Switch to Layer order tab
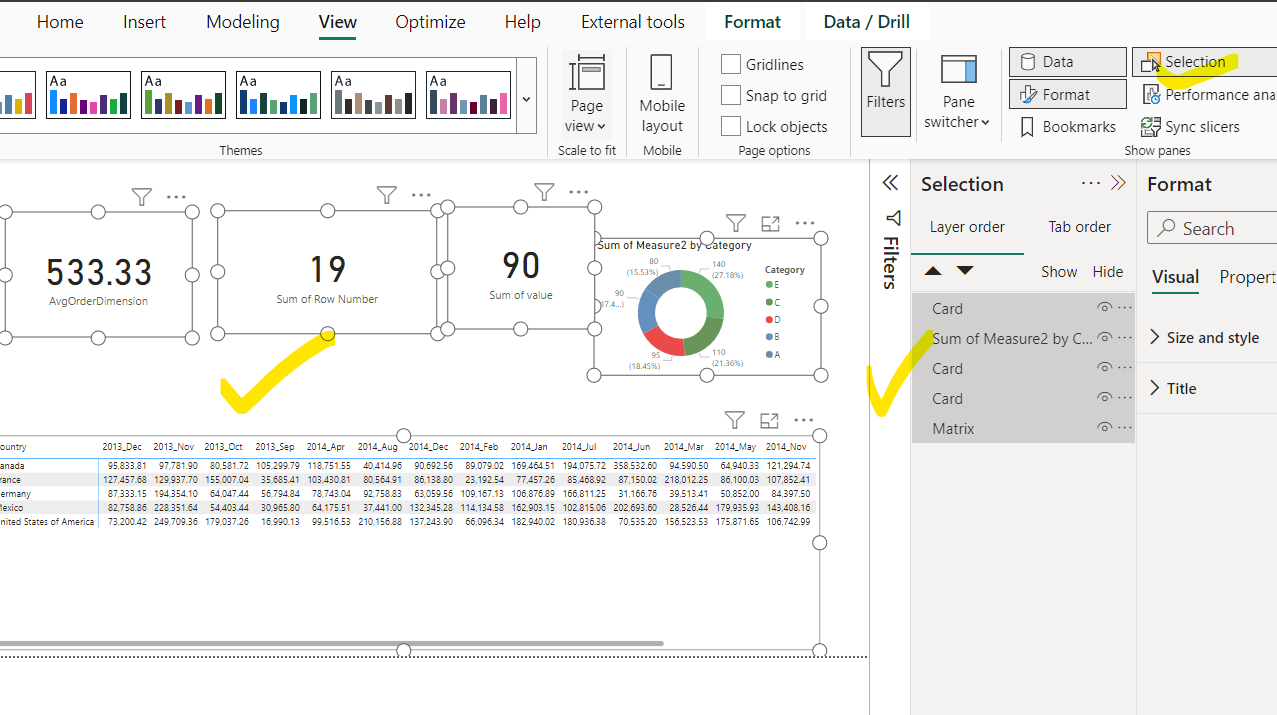 [967, 227]
